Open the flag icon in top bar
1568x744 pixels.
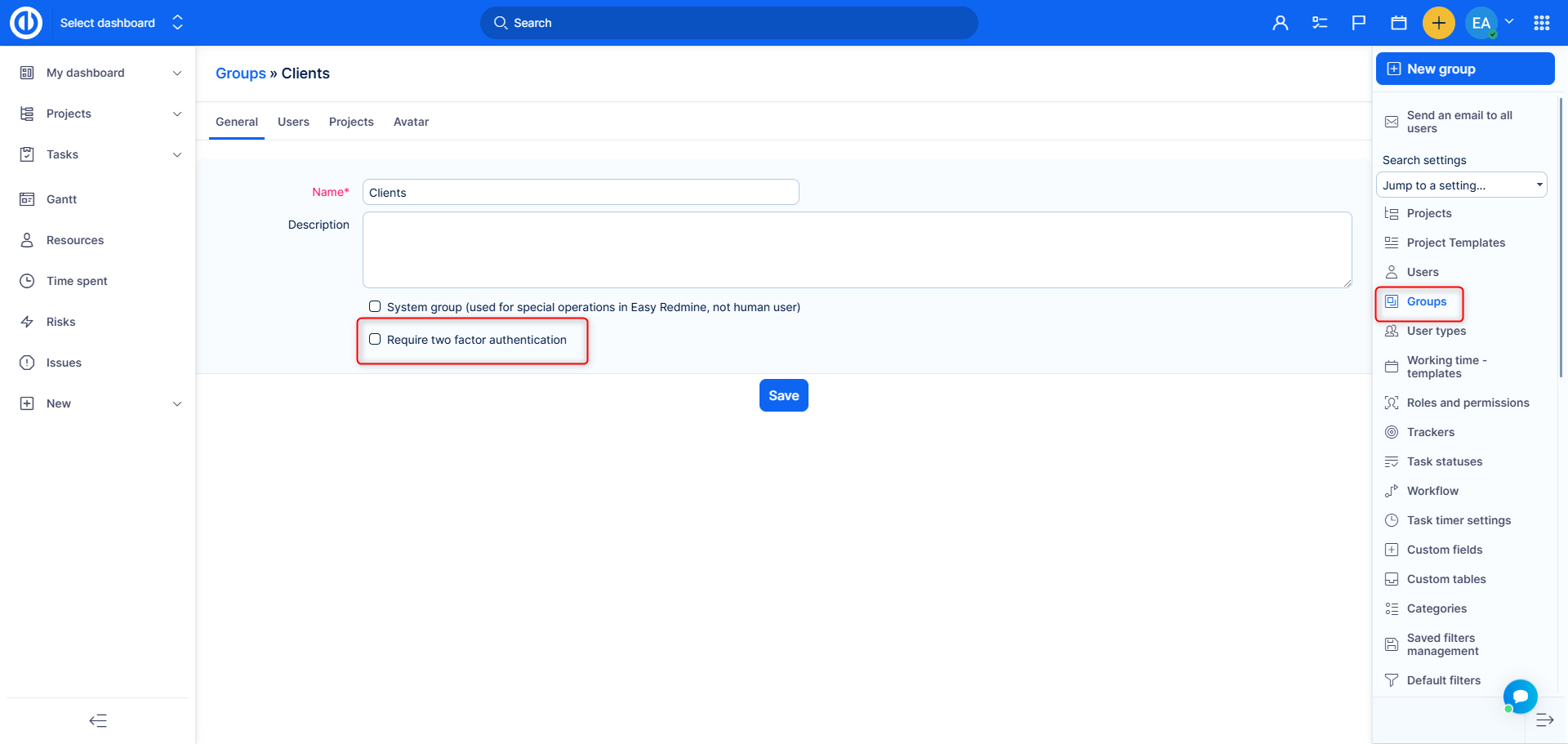(x=1359, y=23)
